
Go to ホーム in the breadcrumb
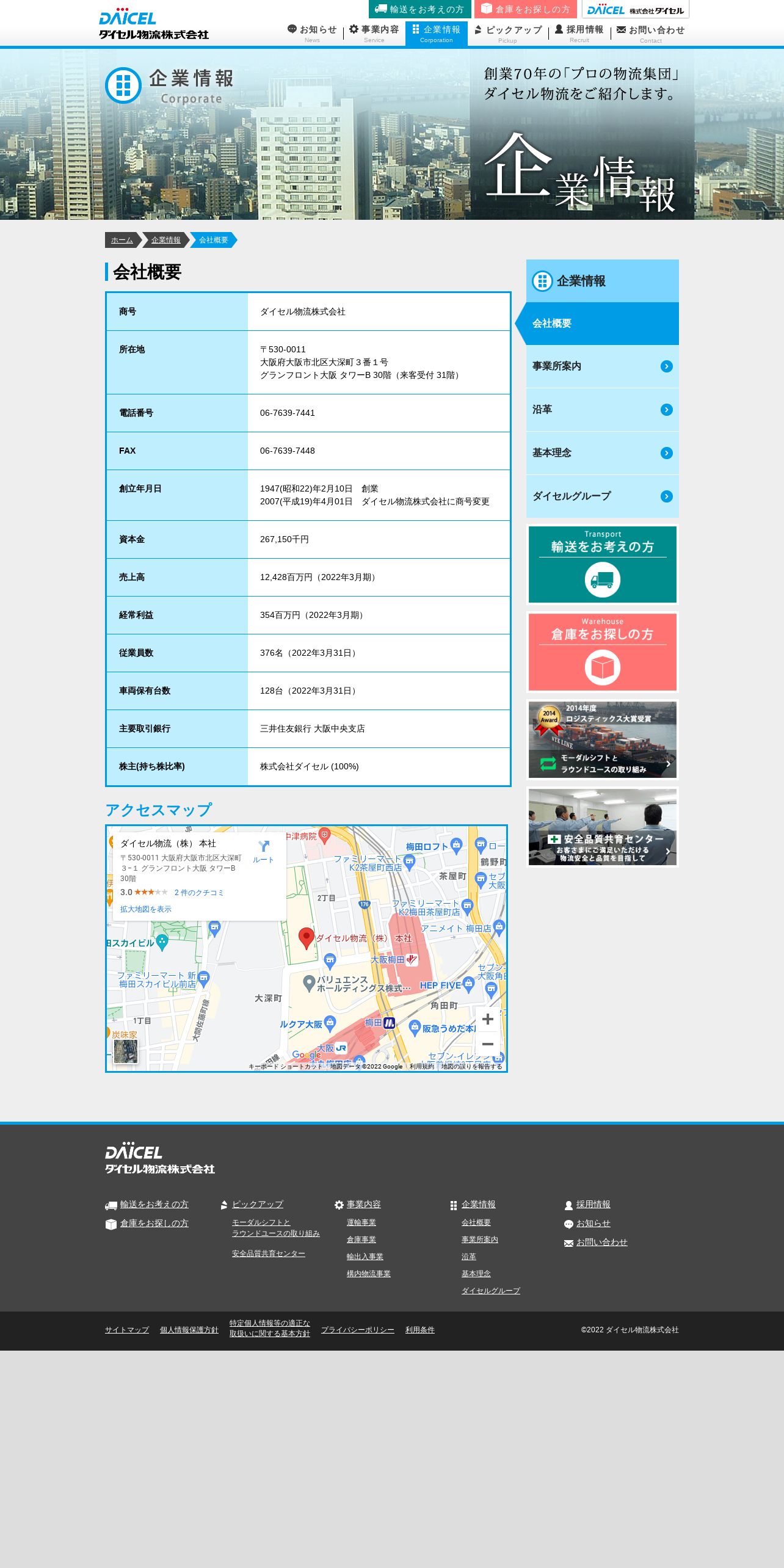pos(122,240)
